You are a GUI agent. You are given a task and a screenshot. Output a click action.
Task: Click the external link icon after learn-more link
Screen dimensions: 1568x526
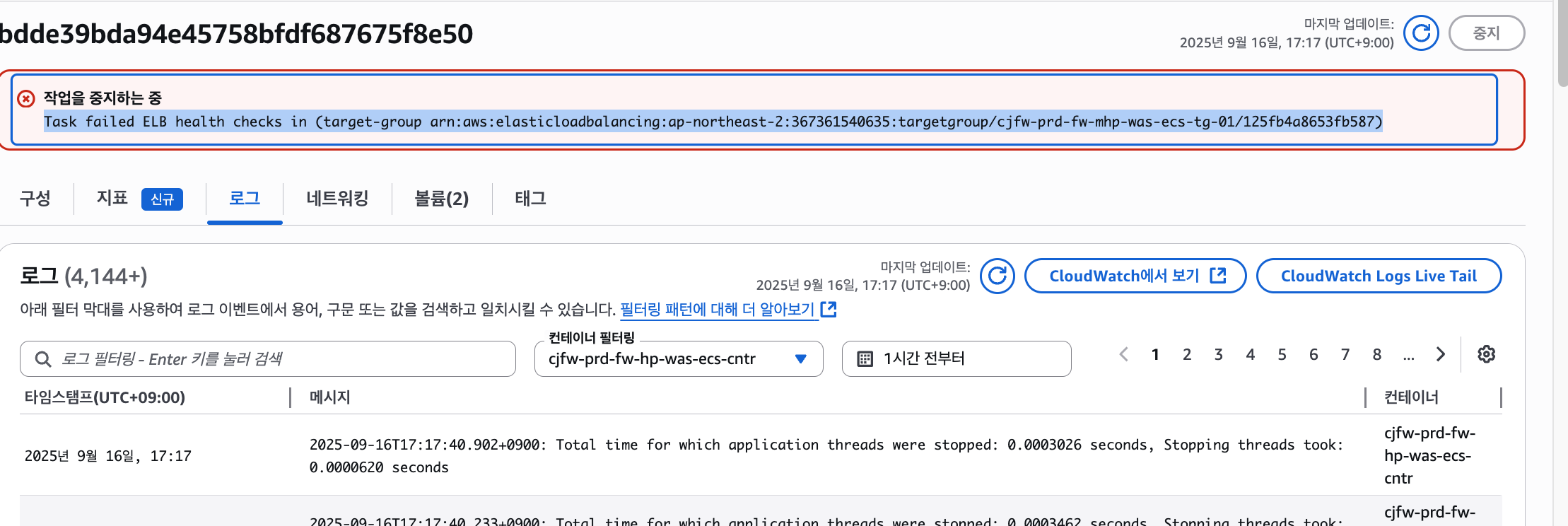pyautogui.click(x=829, y=309)
